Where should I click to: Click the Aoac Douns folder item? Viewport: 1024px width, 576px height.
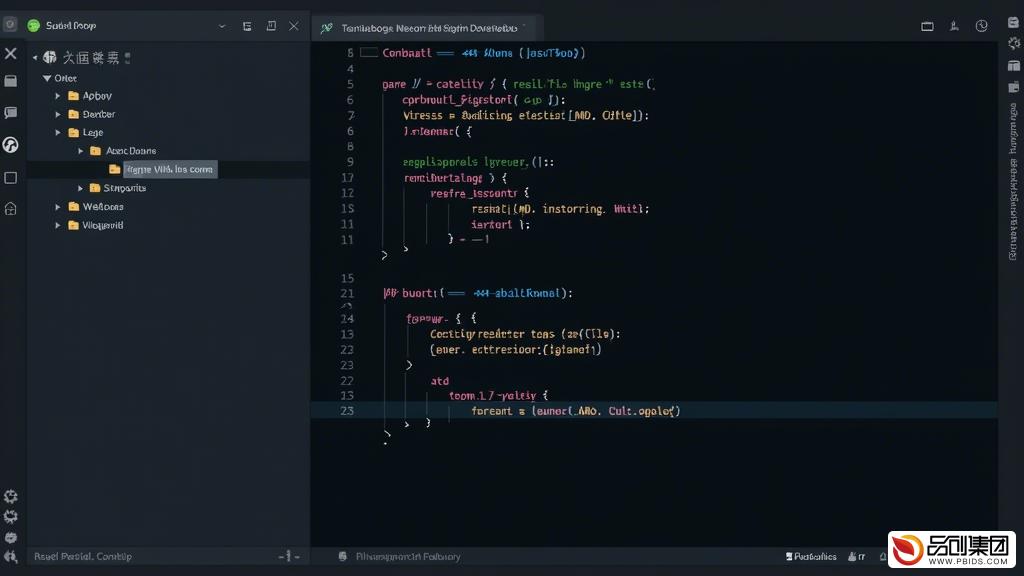click(131, 151)
